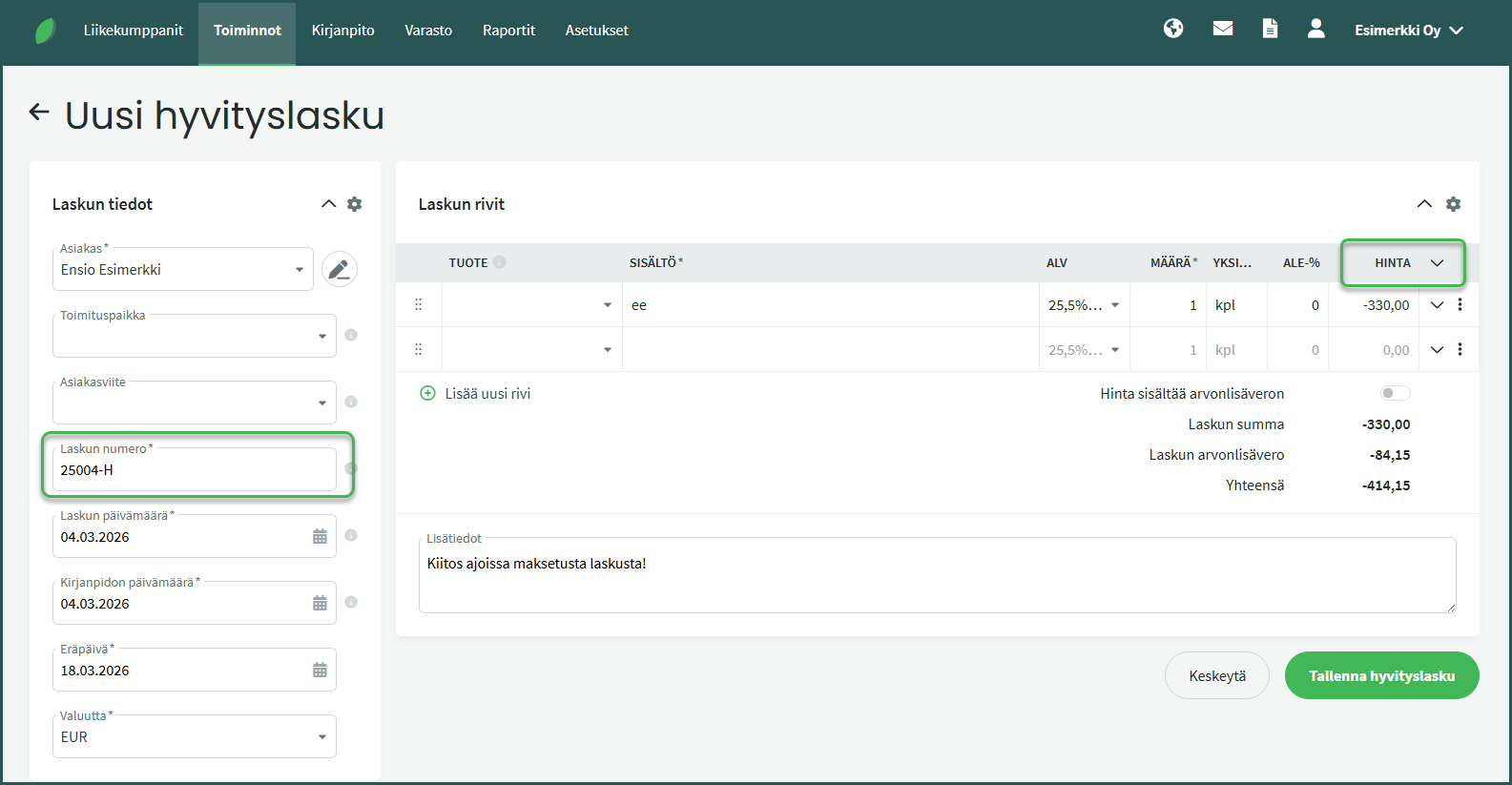Open the Raportit menu

[508, 31]
